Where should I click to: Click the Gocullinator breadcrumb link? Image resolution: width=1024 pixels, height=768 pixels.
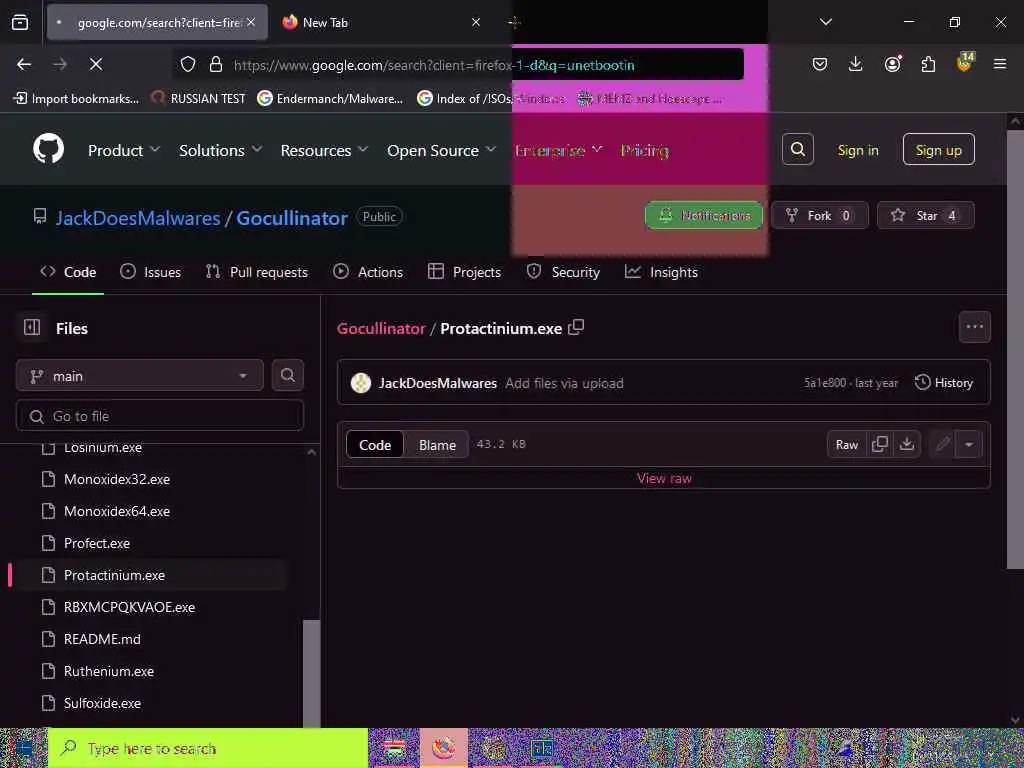[x=381, y=328]
